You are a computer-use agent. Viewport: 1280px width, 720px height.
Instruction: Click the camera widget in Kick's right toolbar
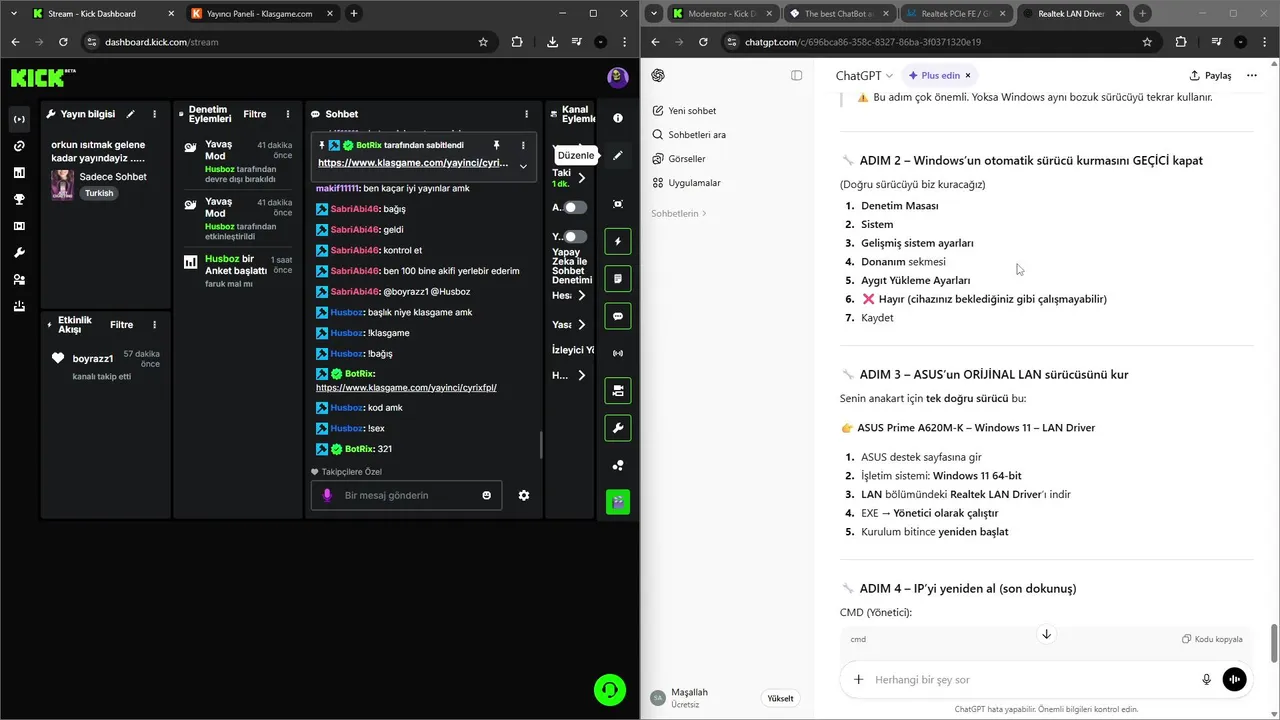click(x=618, y=390)
